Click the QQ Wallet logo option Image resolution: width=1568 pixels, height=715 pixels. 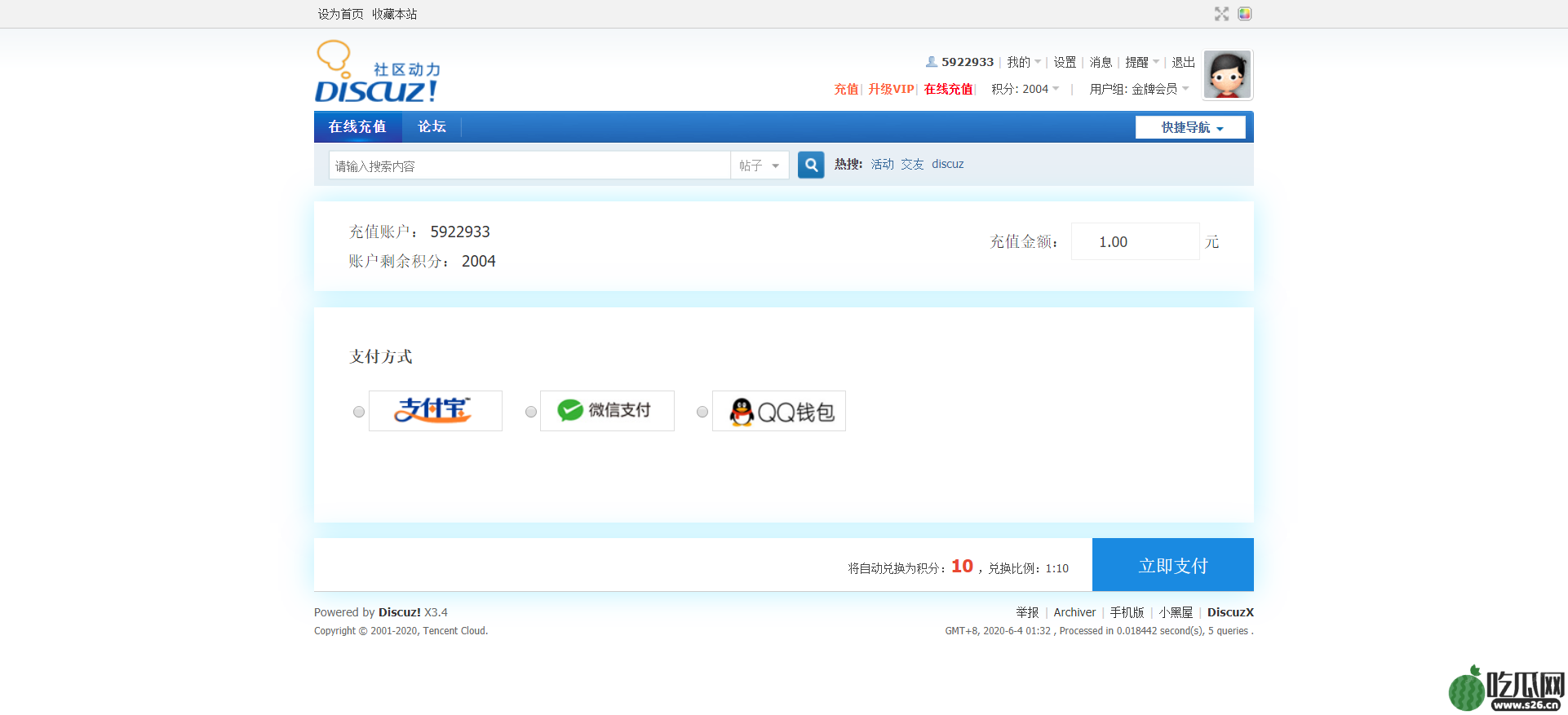(x=779, y=411)
